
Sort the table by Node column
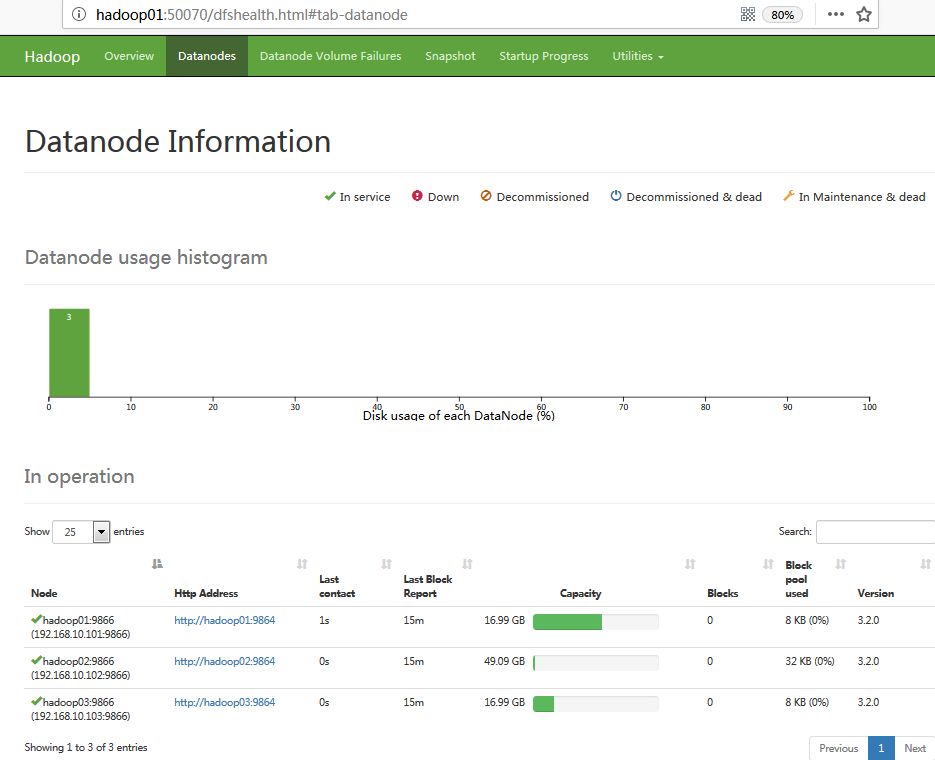coord(157,565)
